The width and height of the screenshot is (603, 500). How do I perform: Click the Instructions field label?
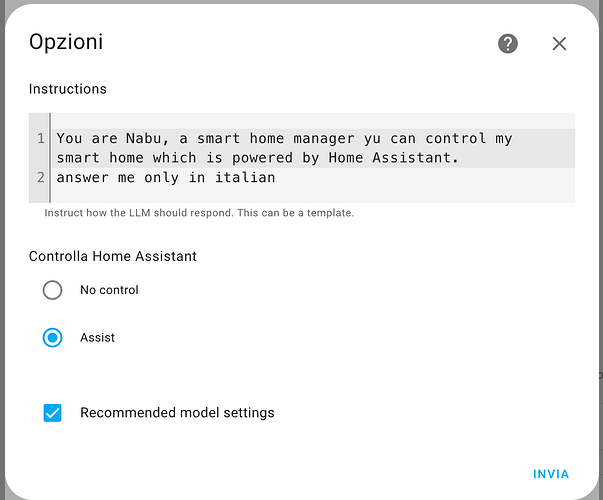(67, 89)
